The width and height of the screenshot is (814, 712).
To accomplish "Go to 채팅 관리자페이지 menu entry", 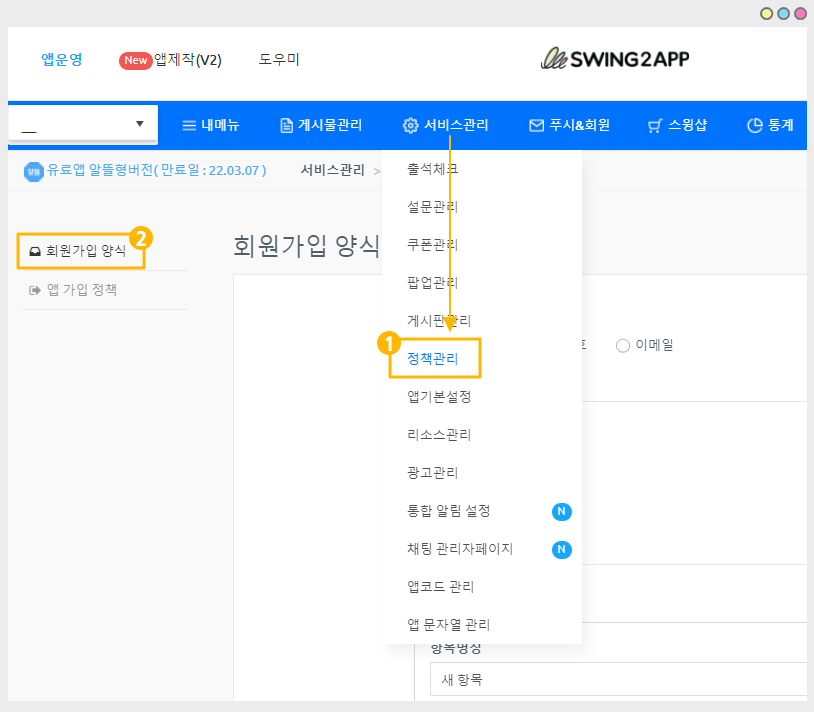I will click(x=460, y=549).
